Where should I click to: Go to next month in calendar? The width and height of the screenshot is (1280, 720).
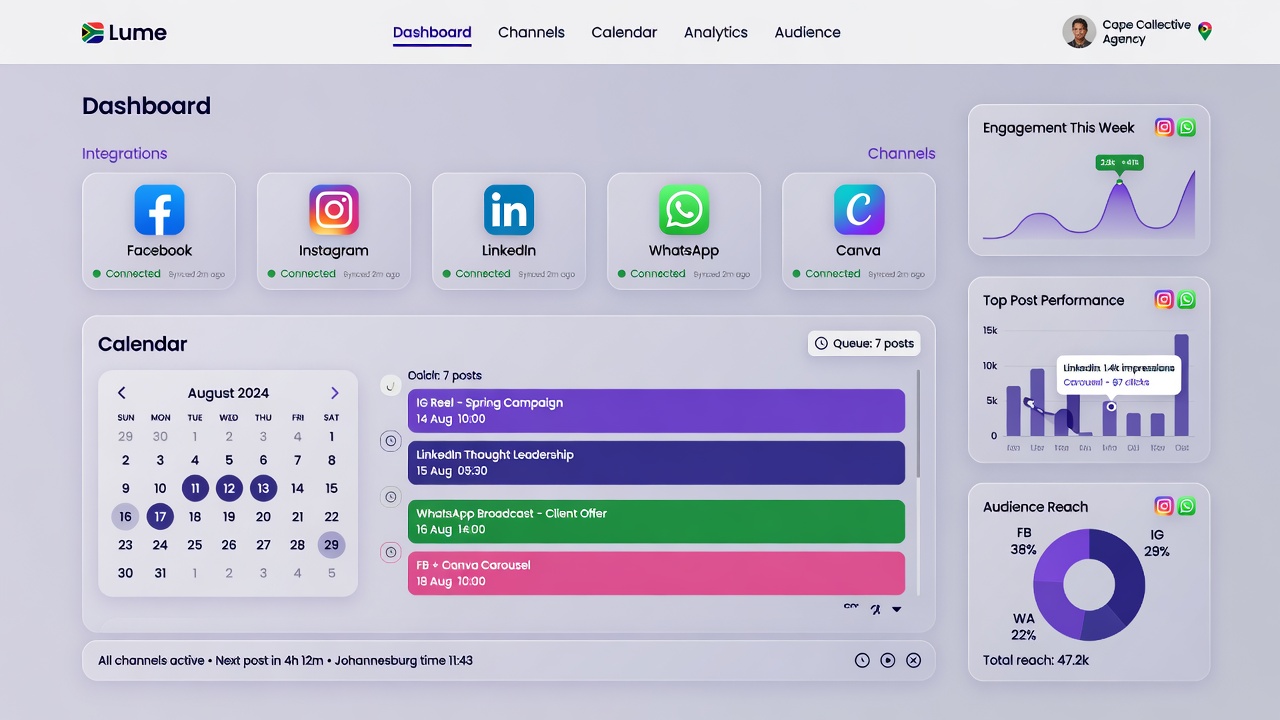[334, 393]
